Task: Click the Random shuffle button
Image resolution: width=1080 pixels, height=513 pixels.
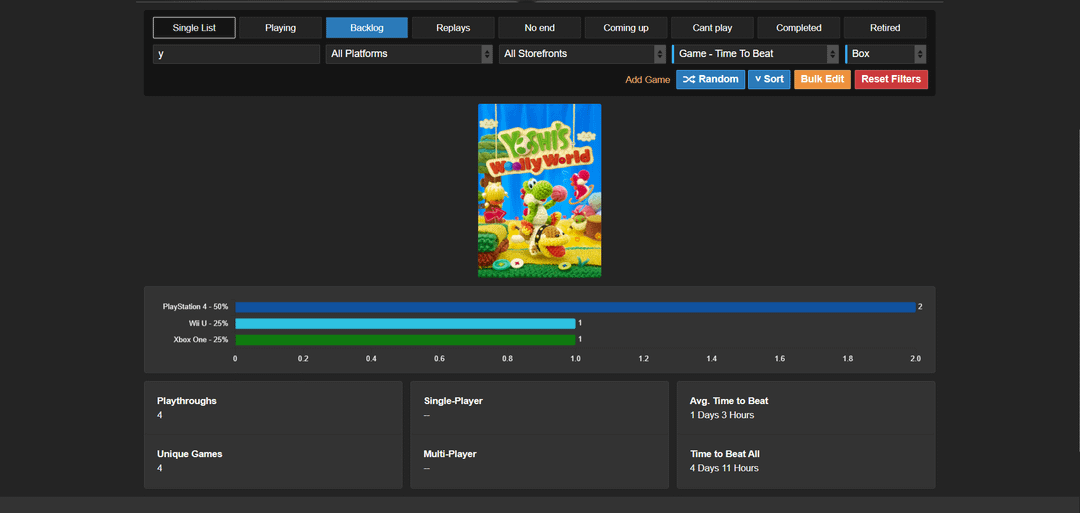Action: tap(710, 79)
